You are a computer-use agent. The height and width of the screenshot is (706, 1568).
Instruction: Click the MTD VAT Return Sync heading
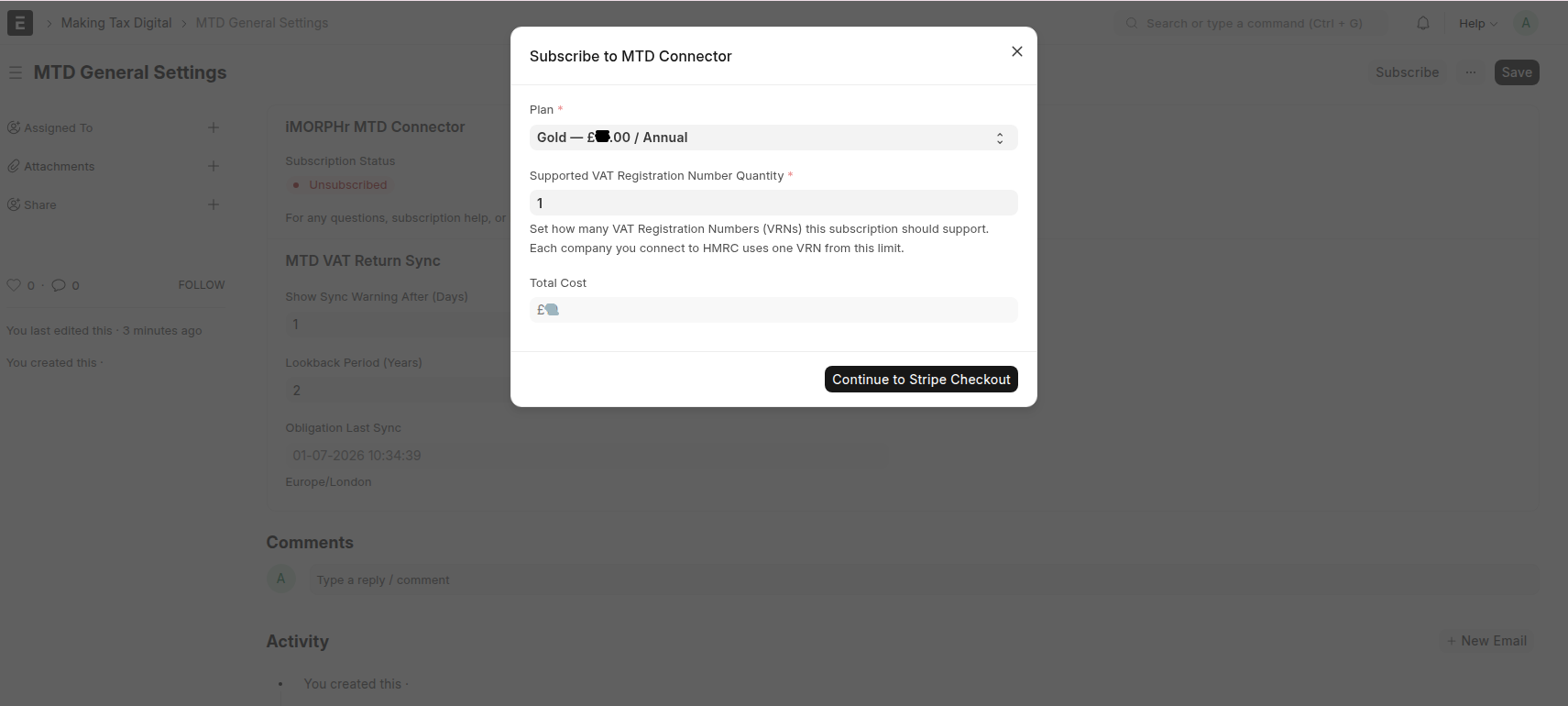pos(363,260)
